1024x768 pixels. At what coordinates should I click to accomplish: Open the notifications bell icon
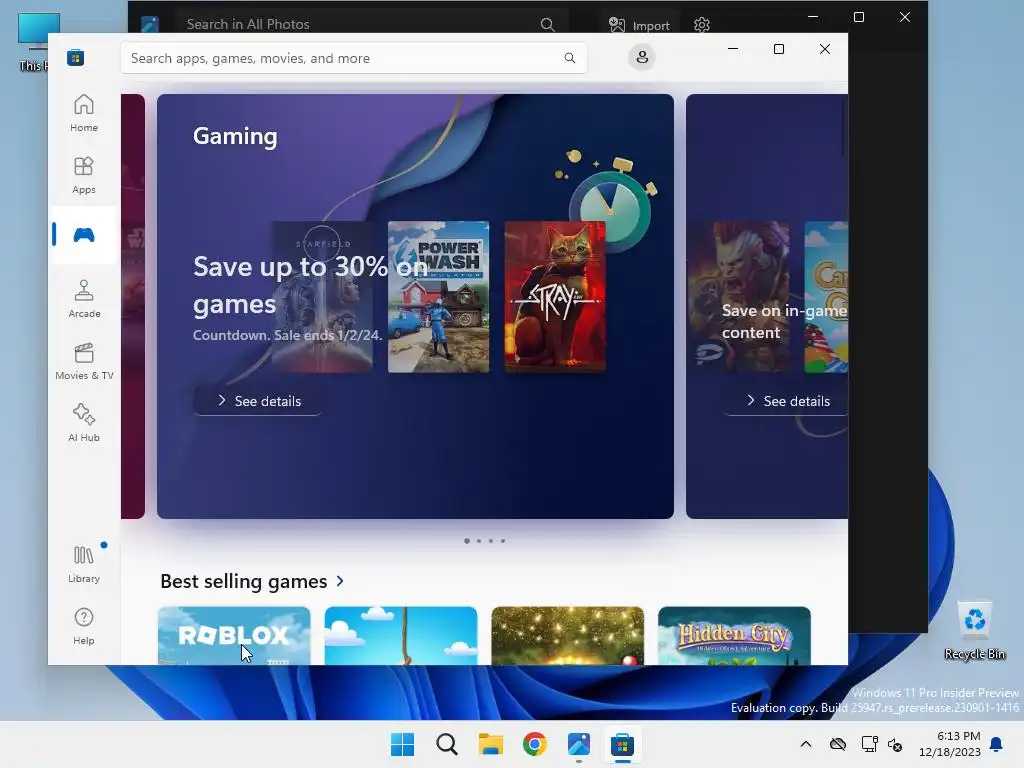997,744
